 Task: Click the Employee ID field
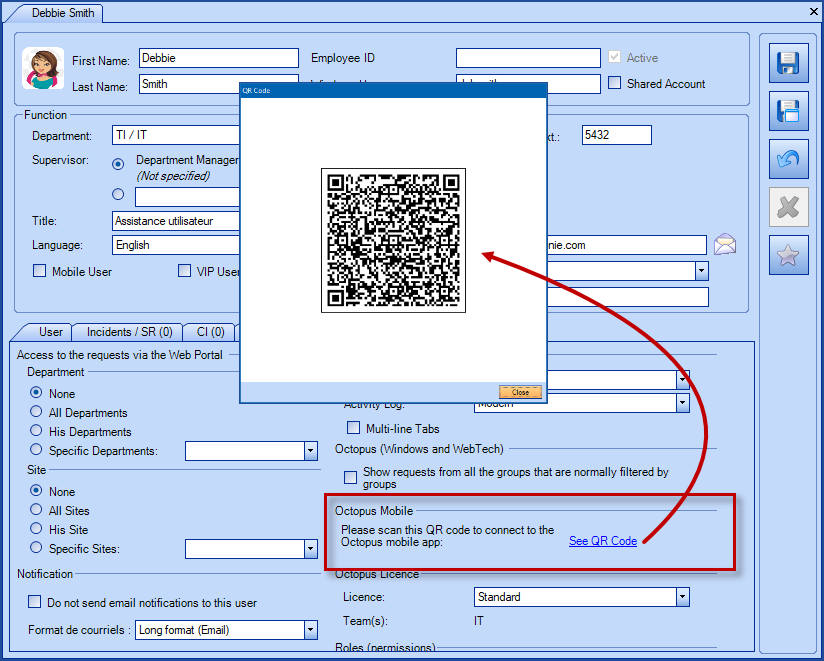click(x=528, y=58)
